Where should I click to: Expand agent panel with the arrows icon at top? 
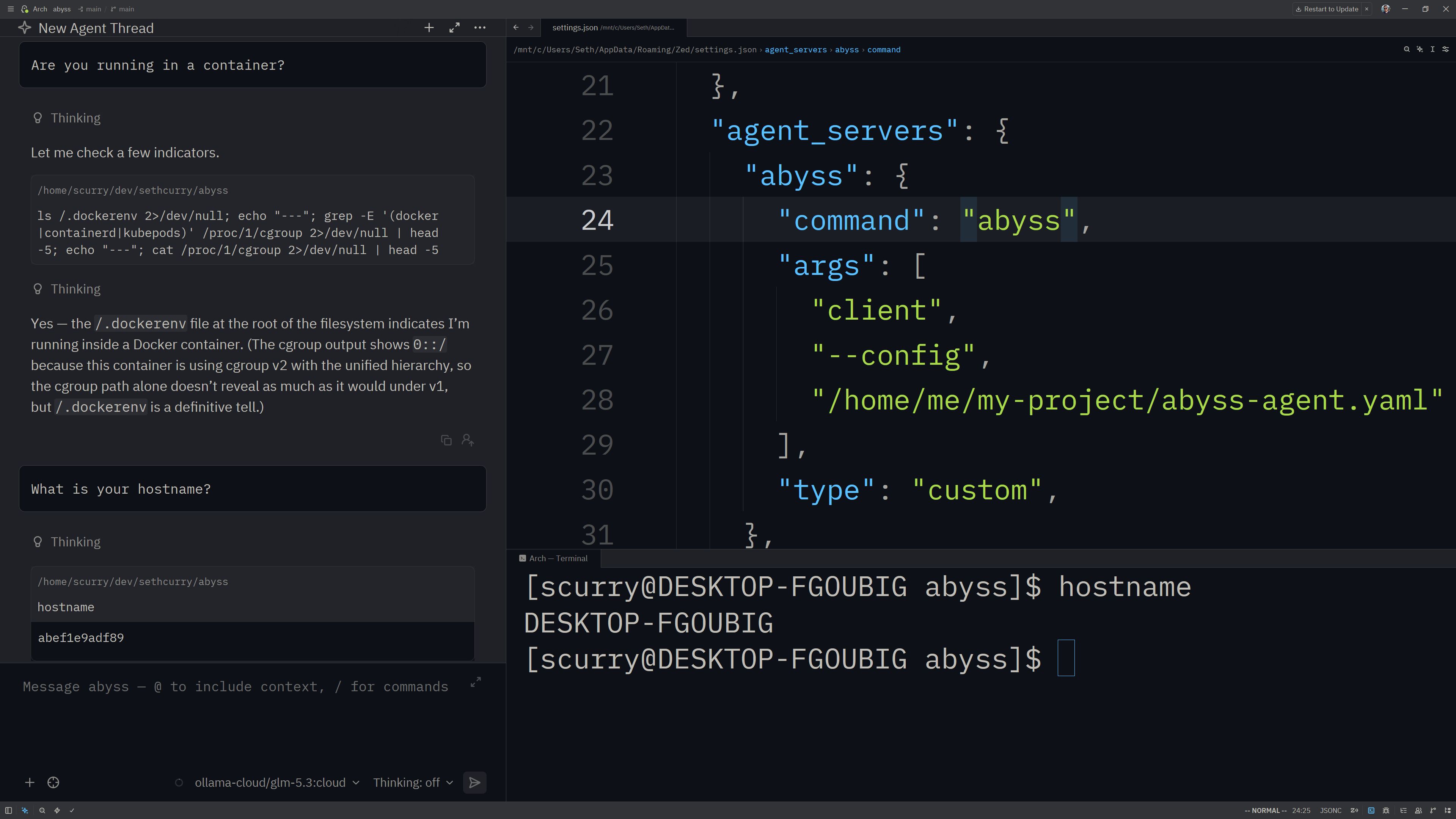[x=454, y=28]
